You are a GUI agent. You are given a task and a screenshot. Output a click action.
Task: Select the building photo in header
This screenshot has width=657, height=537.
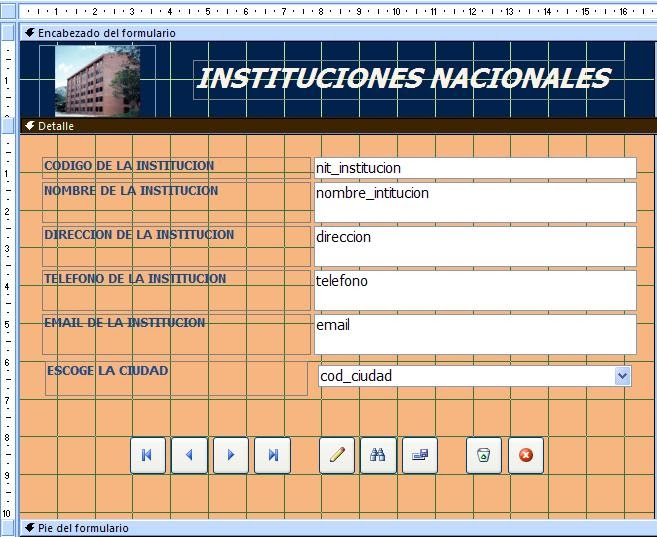pyautogui.click(x=98, y=81)
